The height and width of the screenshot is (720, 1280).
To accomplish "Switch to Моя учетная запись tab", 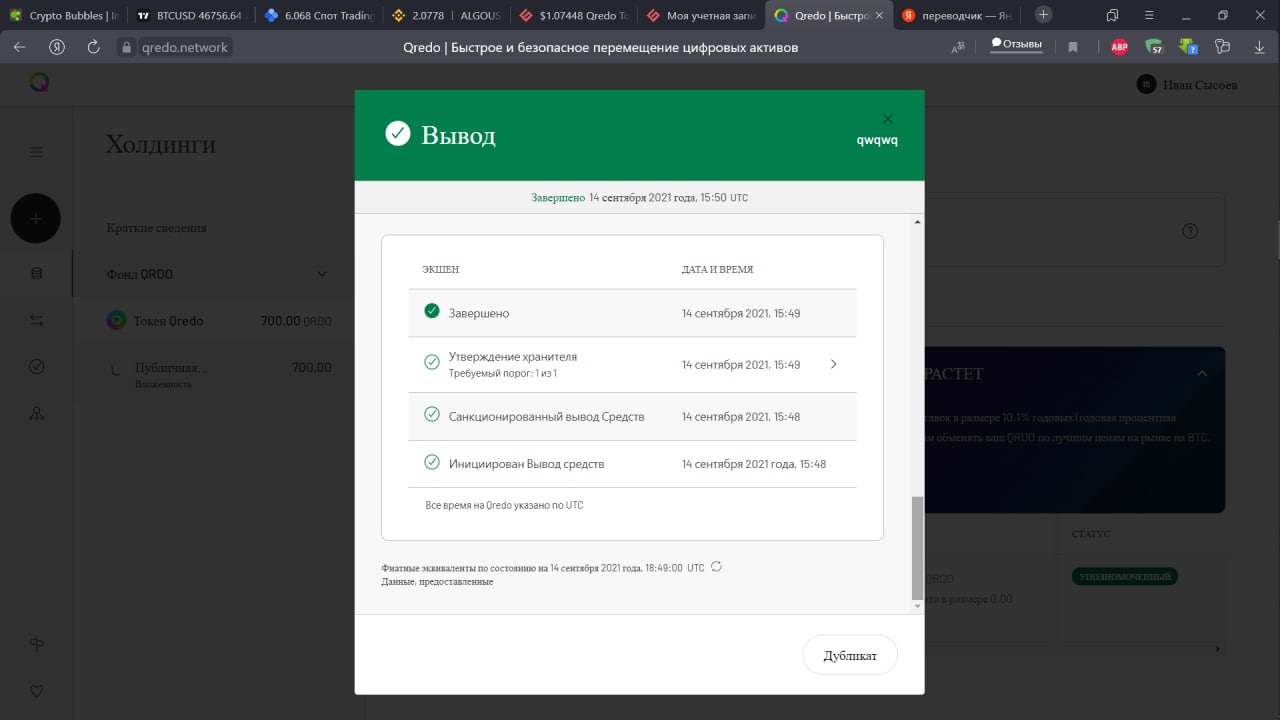I will pyautogui.click(x=701, y=15).
